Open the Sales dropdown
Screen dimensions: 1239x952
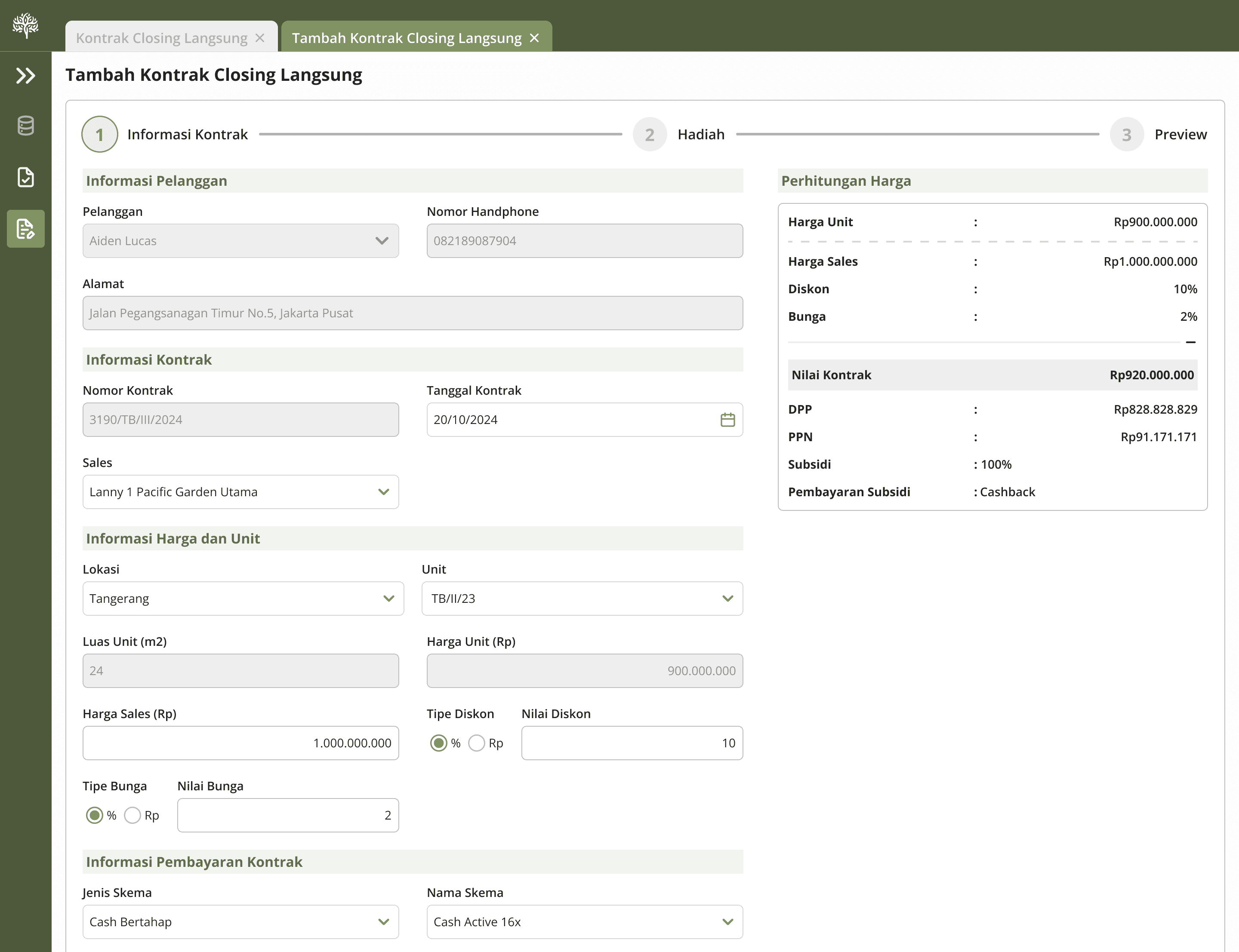[241, 492]
